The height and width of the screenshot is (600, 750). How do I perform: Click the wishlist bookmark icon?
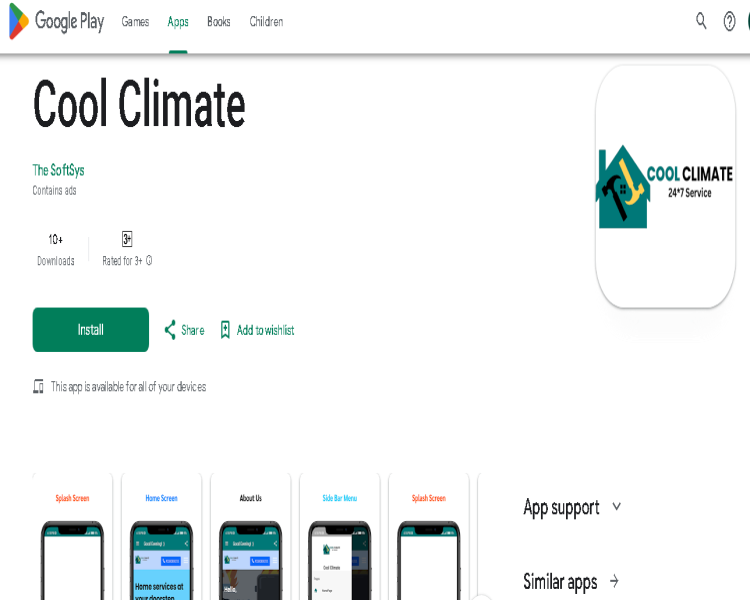pos(225,330)
